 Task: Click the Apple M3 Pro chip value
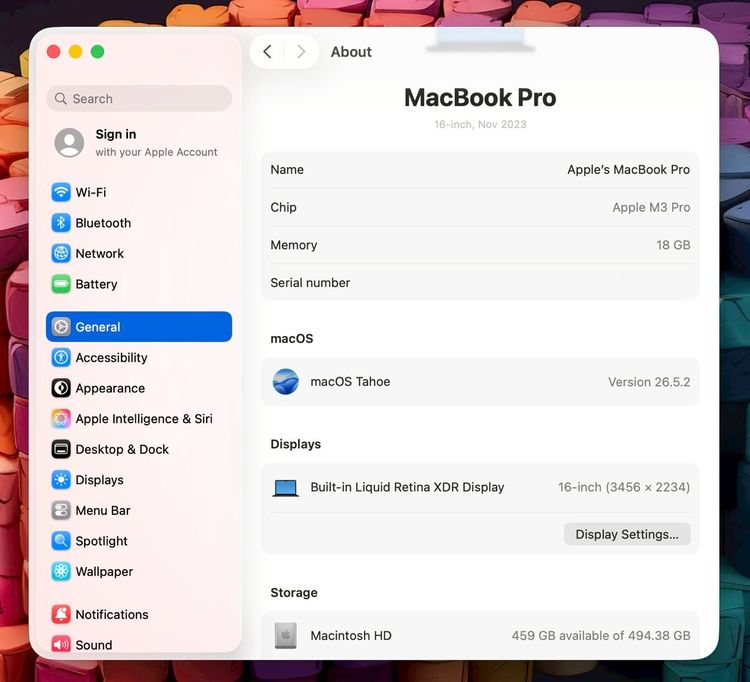[651, 207]
